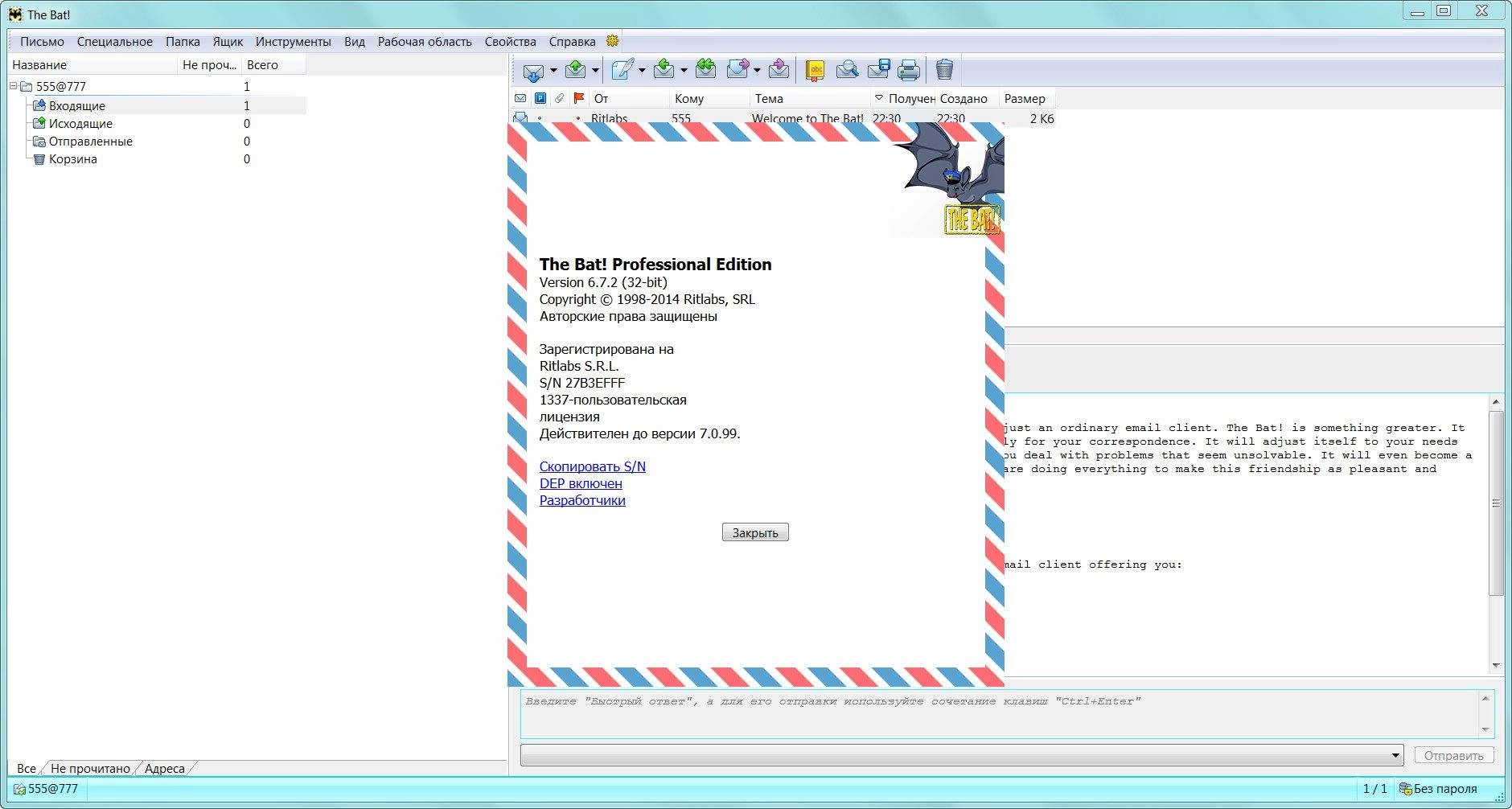Open the Свойства menu

click(x=510, y=42)
